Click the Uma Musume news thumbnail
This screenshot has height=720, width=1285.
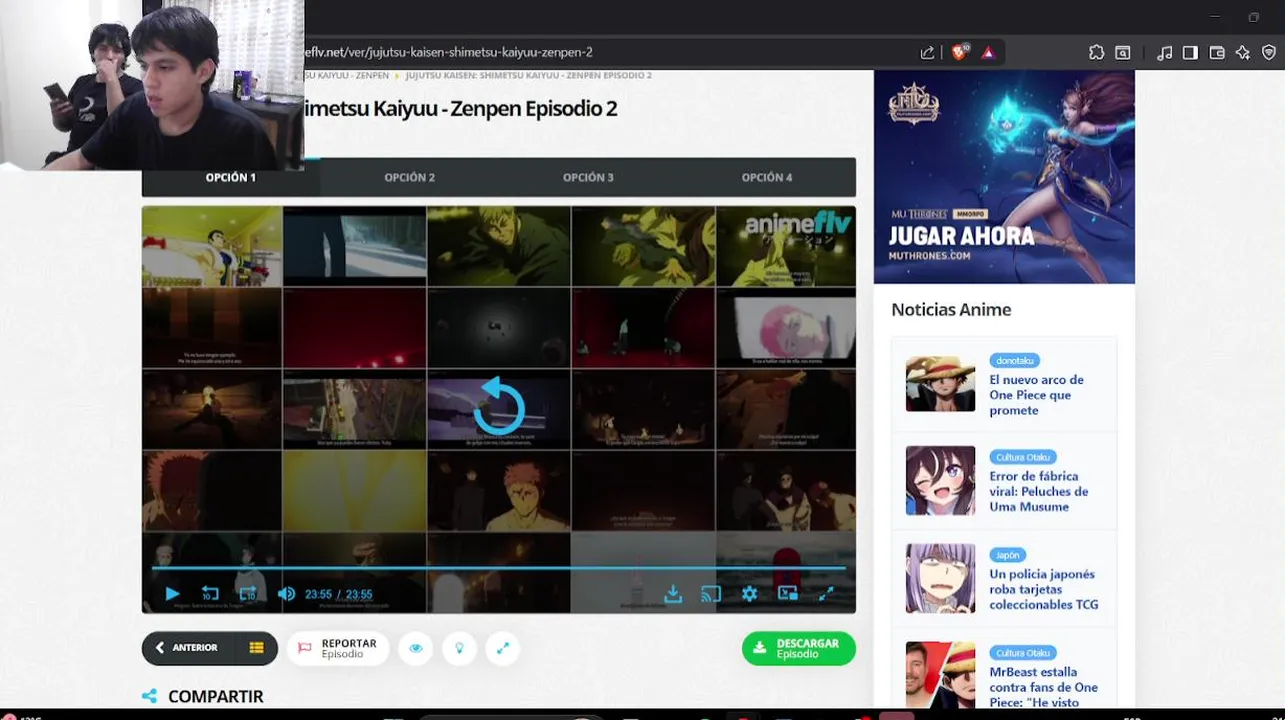(x=940, y=481)
